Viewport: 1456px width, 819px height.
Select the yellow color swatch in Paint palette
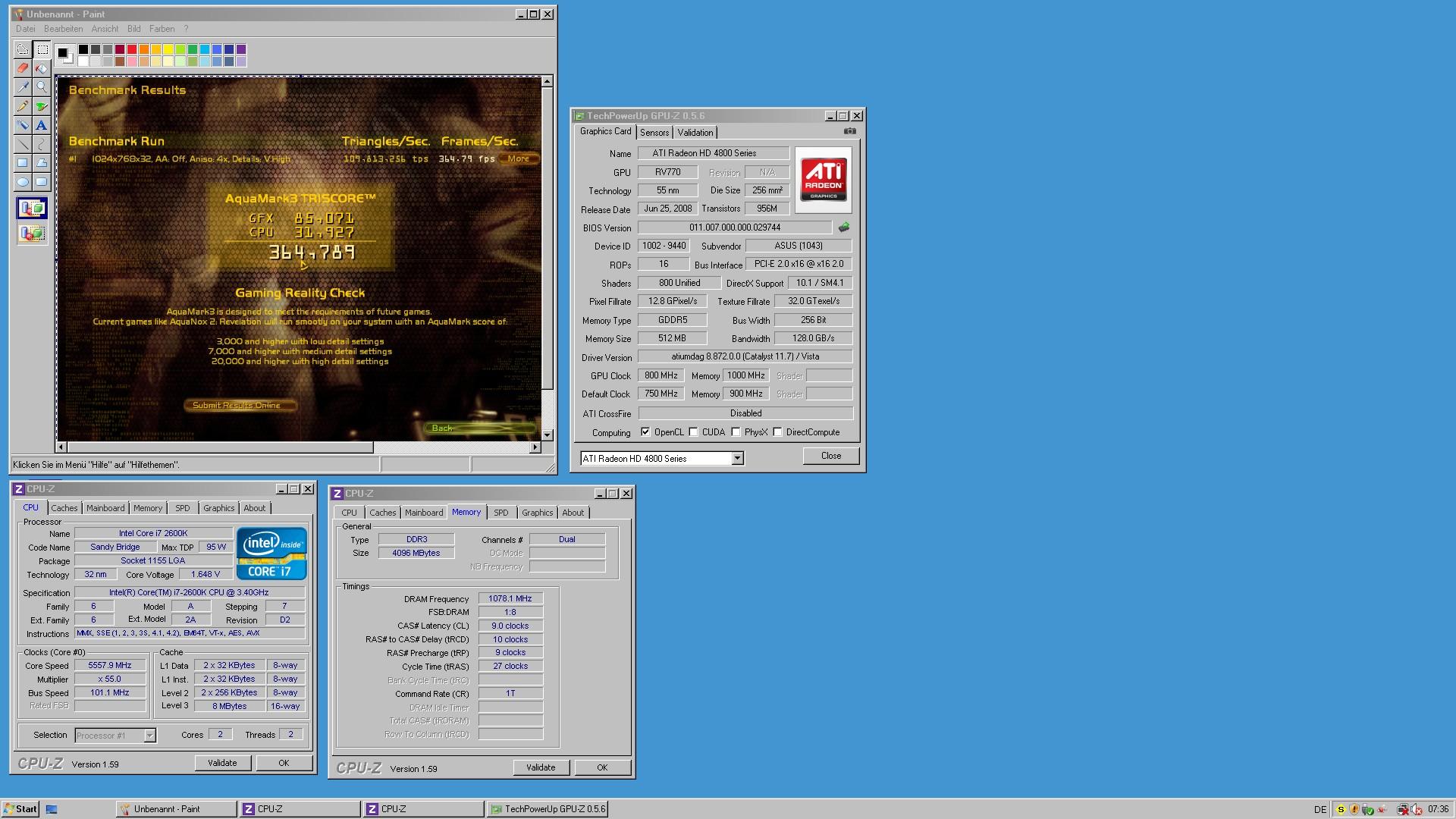point(168,49)
